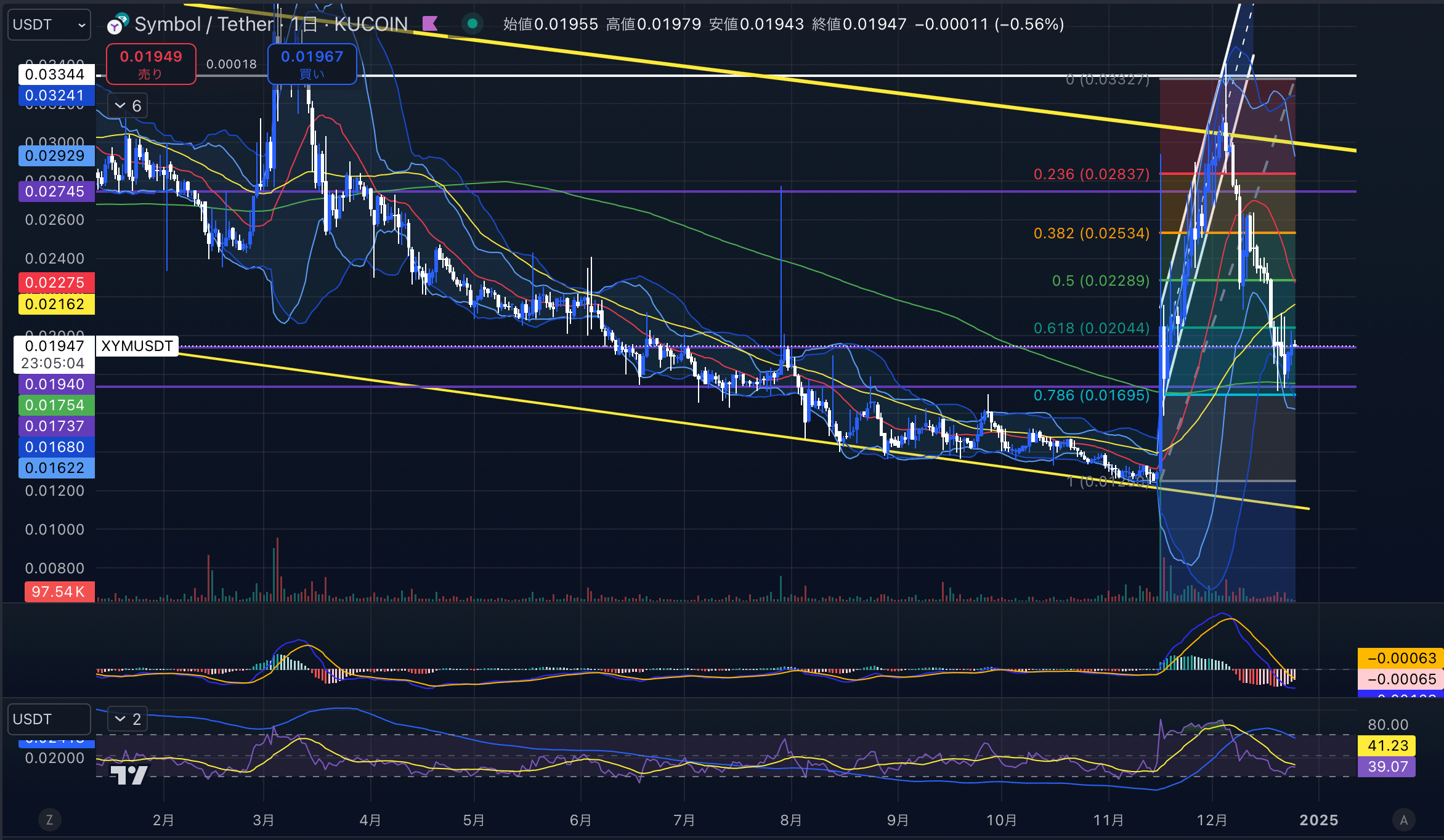Click the TradingView logo watermark icon
This screenshot has width=1444, height=840.
point(129,775)
